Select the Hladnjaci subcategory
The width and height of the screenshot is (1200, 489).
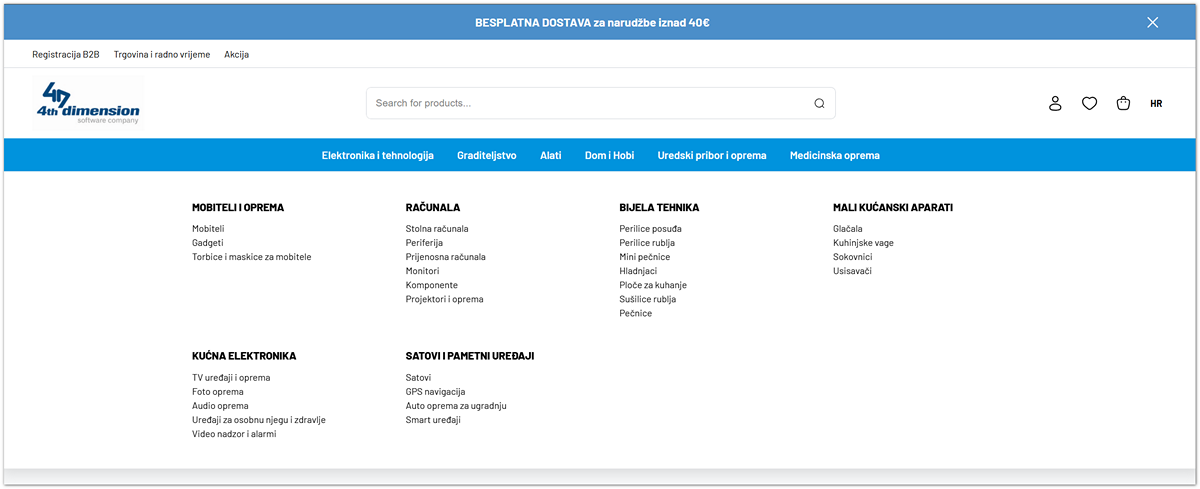point(638,271)
